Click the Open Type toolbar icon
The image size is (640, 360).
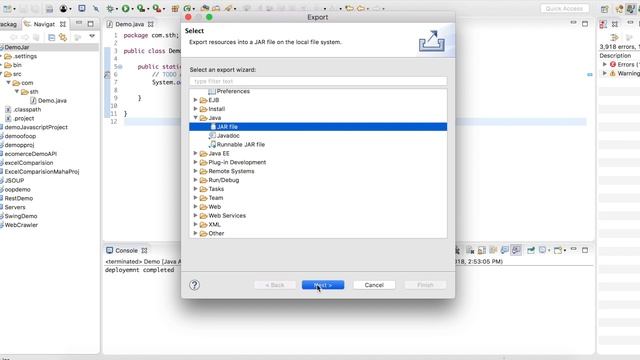(205, 8)
